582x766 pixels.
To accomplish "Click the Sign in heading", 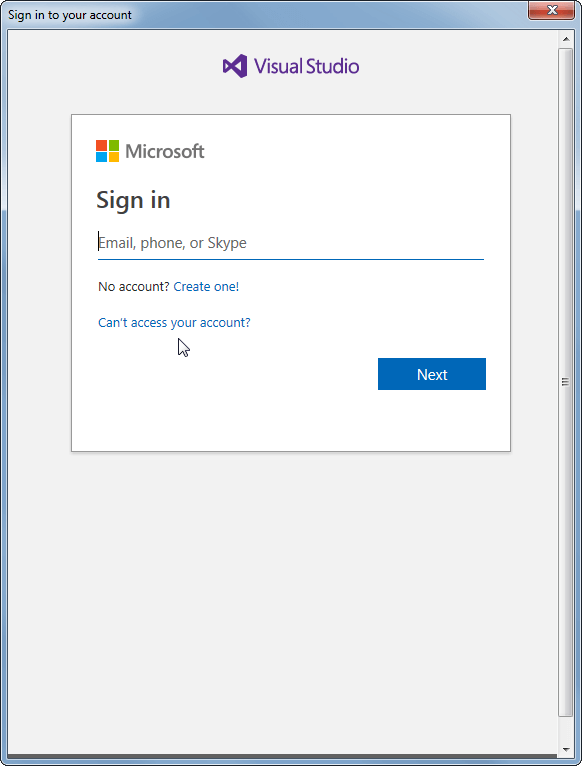I will coord(133,200).
